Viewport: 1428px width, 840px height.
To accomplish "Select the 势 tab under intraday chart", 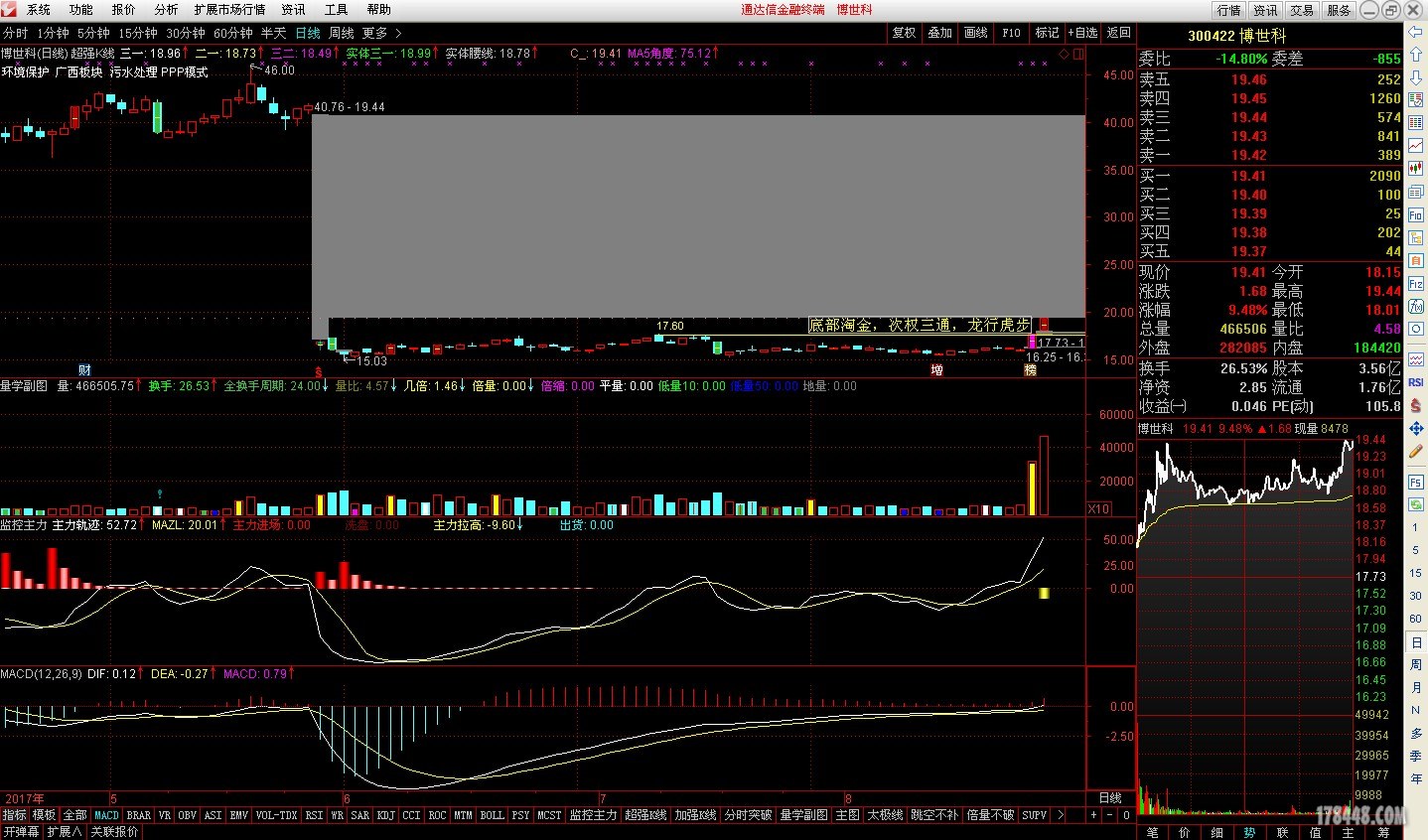I will [1249, 832].
